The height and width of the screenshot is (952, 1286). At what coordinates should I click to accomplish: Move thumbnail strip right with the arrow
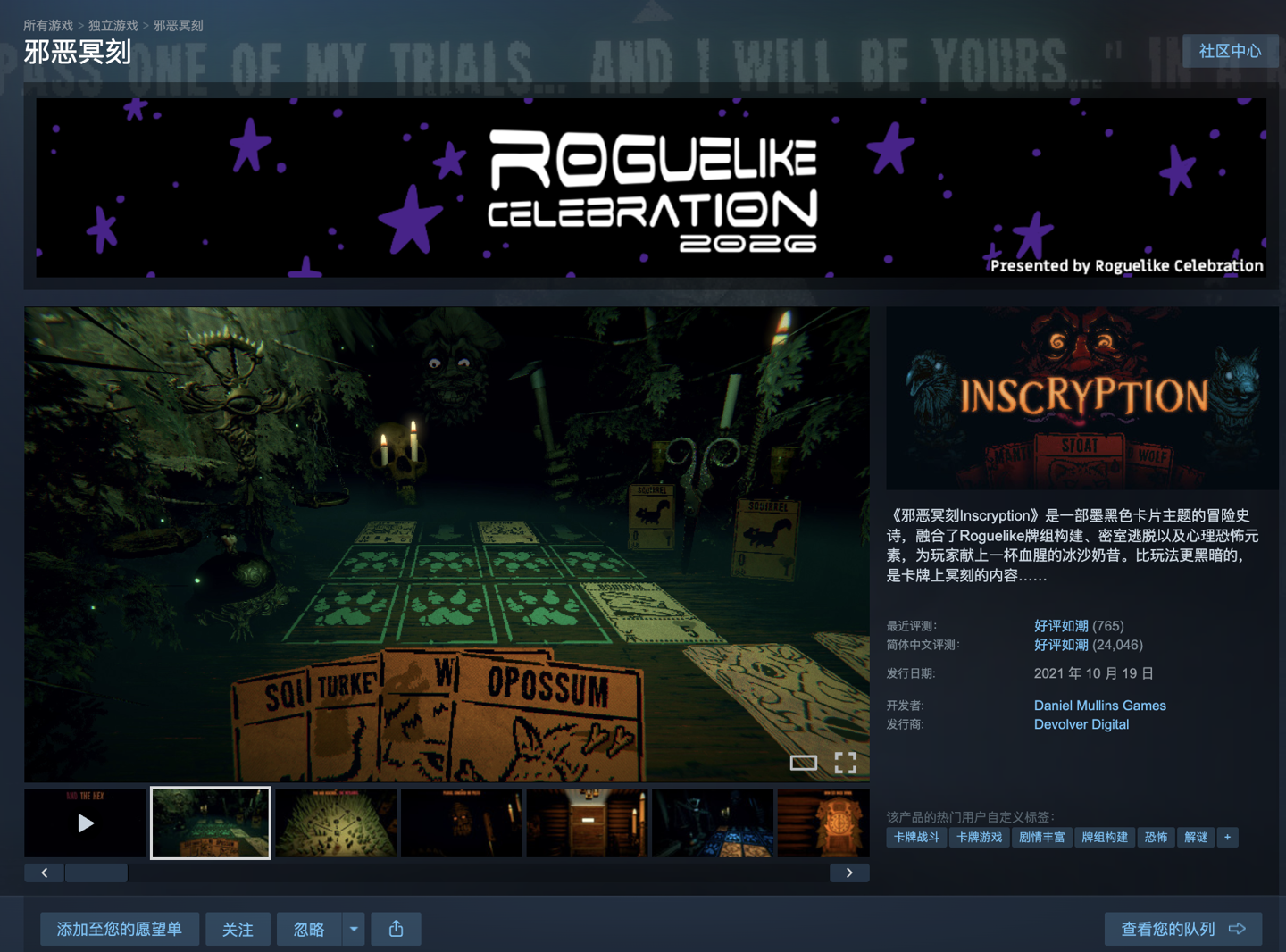(x=849, y=873)
